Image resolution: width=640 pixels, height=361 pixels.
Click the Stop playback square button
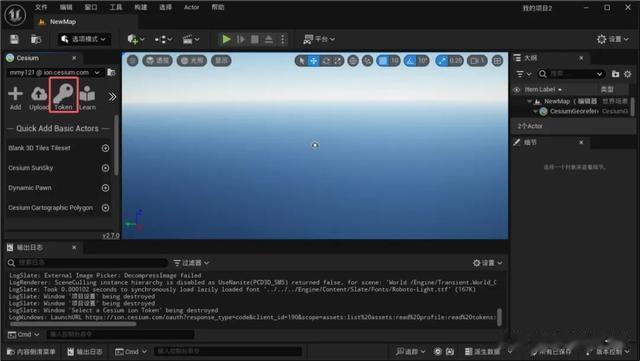255,39
